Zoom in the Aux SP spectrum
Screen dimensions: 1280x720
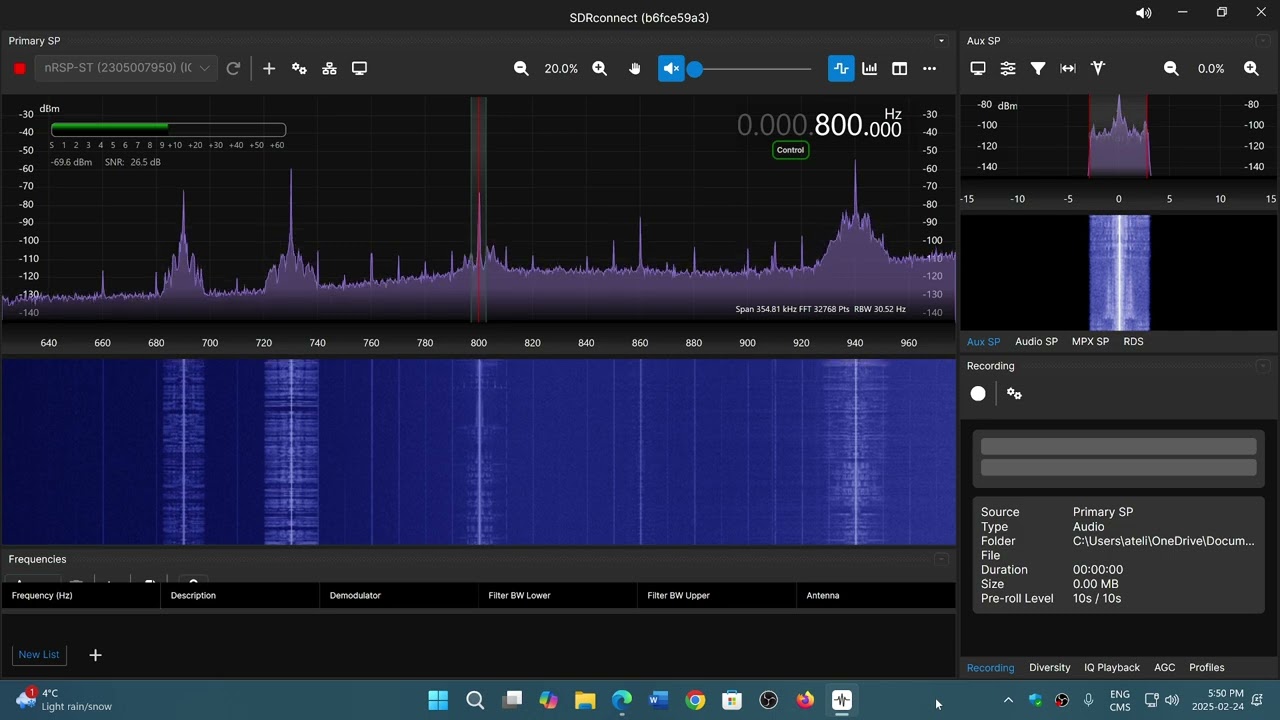point(1251,68)
